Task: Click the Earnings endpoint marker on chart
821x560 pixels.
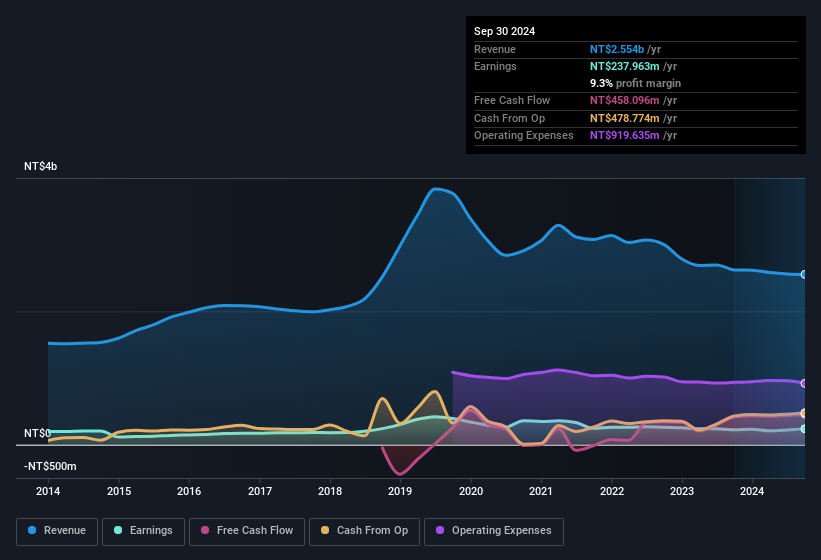Action: (804, 429)
